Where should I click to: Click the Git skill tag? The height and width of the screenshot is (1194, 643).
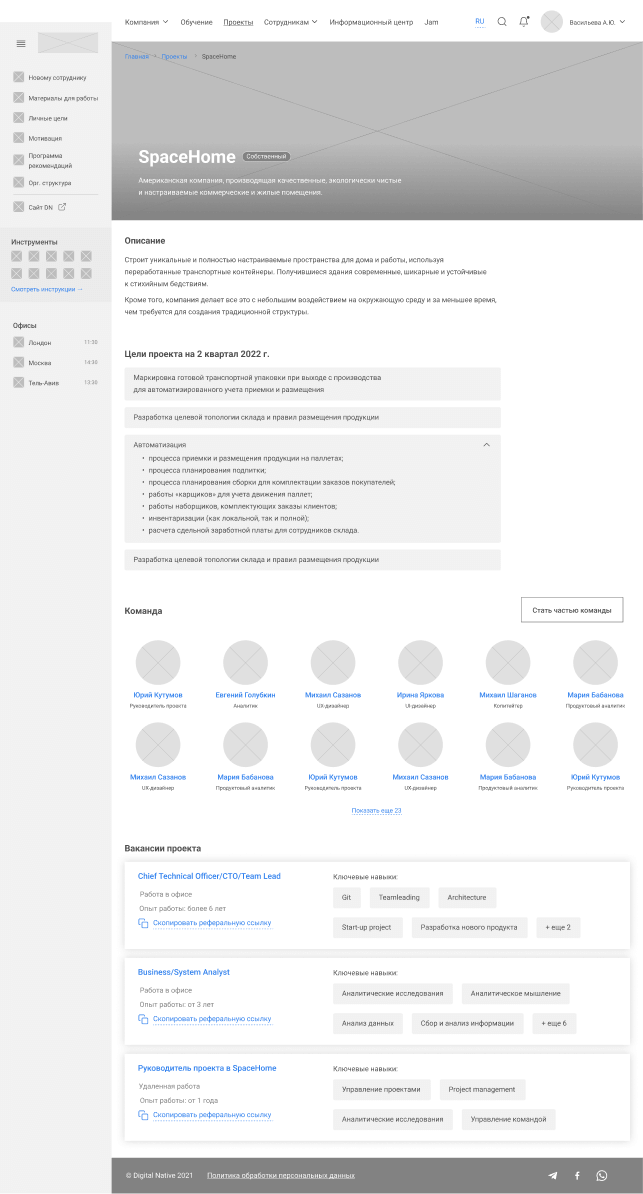(x=347, y=897)
